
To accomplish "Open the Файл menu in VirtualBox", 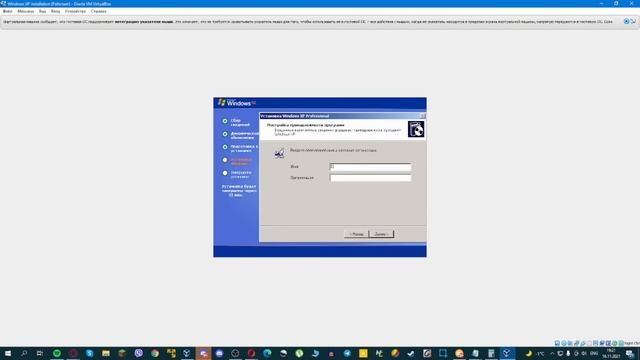I will point(7,11).
